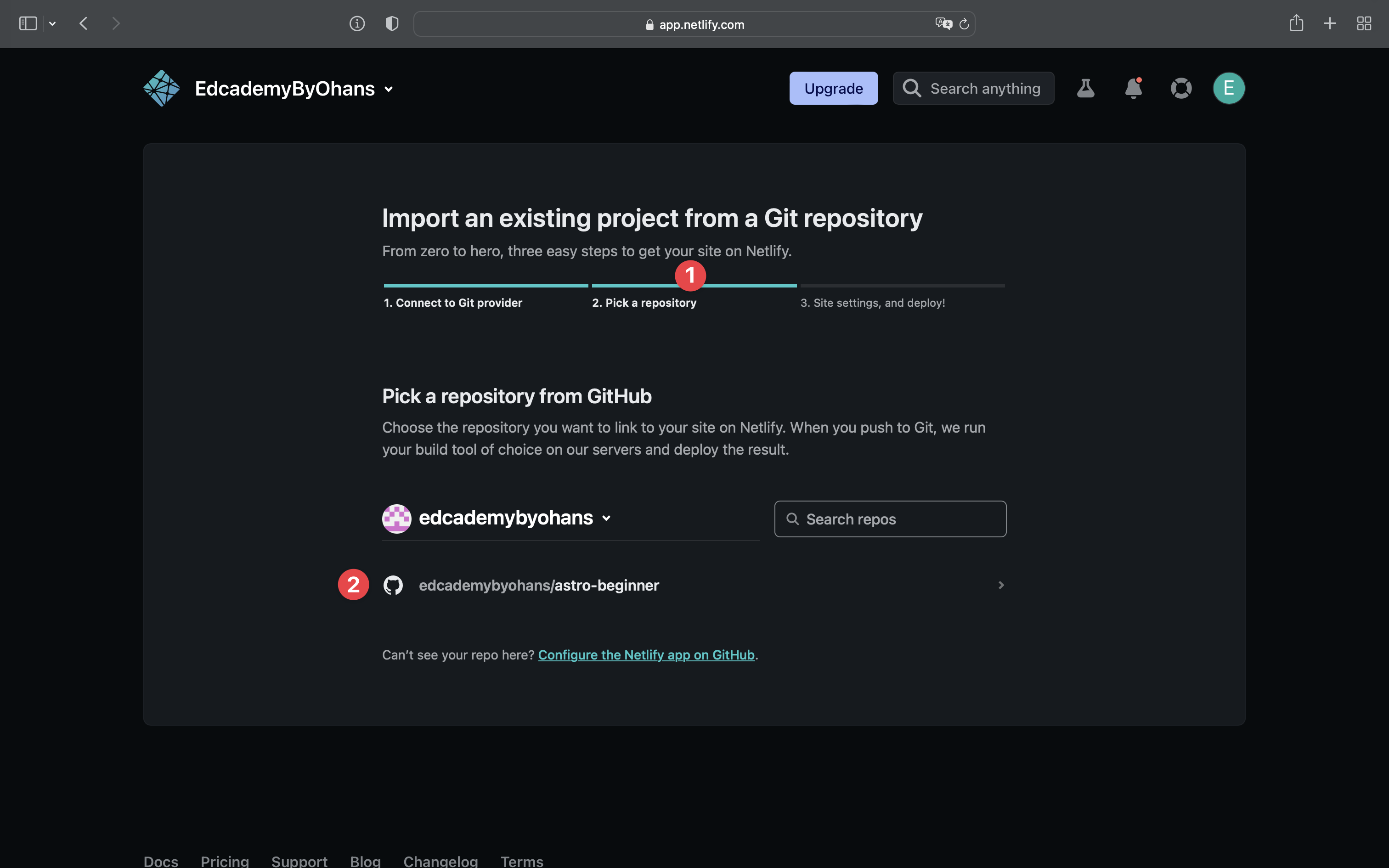
Task: Expand the edcademybyohans/astro-beginner repository row
Action: [1000, 585]
